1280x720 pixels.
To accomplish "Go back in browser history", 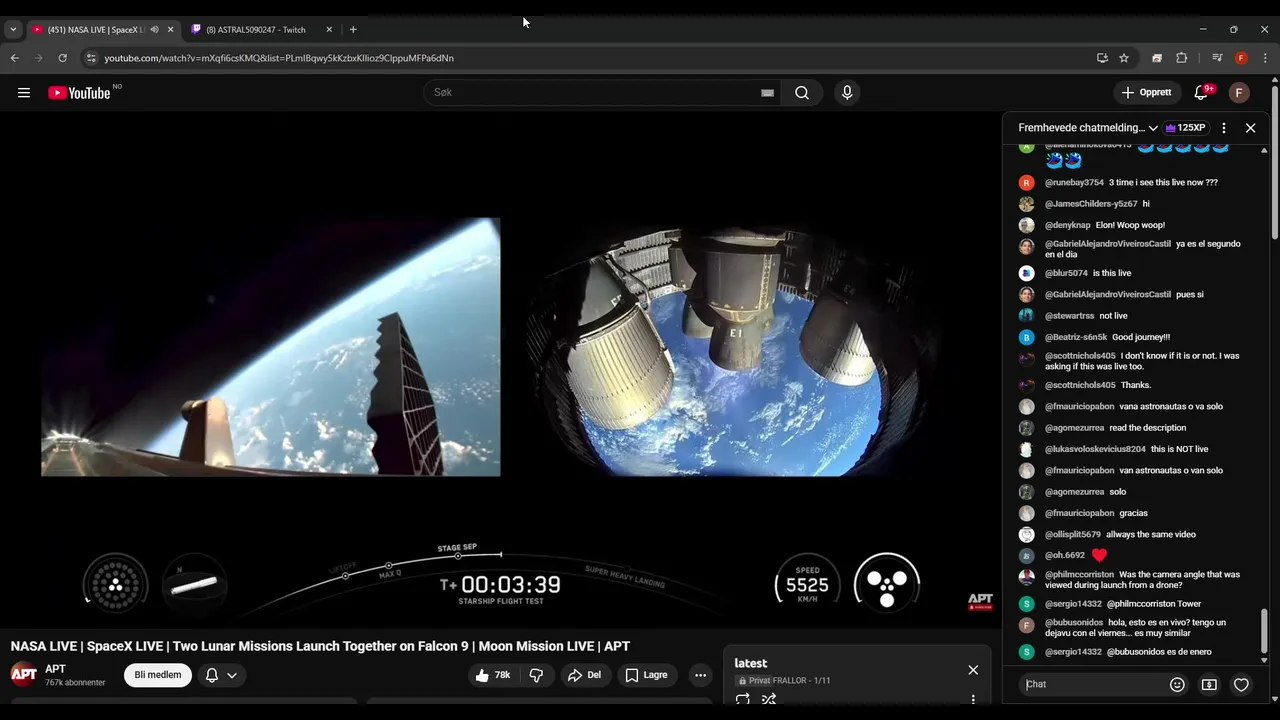I will pos(15,58).
